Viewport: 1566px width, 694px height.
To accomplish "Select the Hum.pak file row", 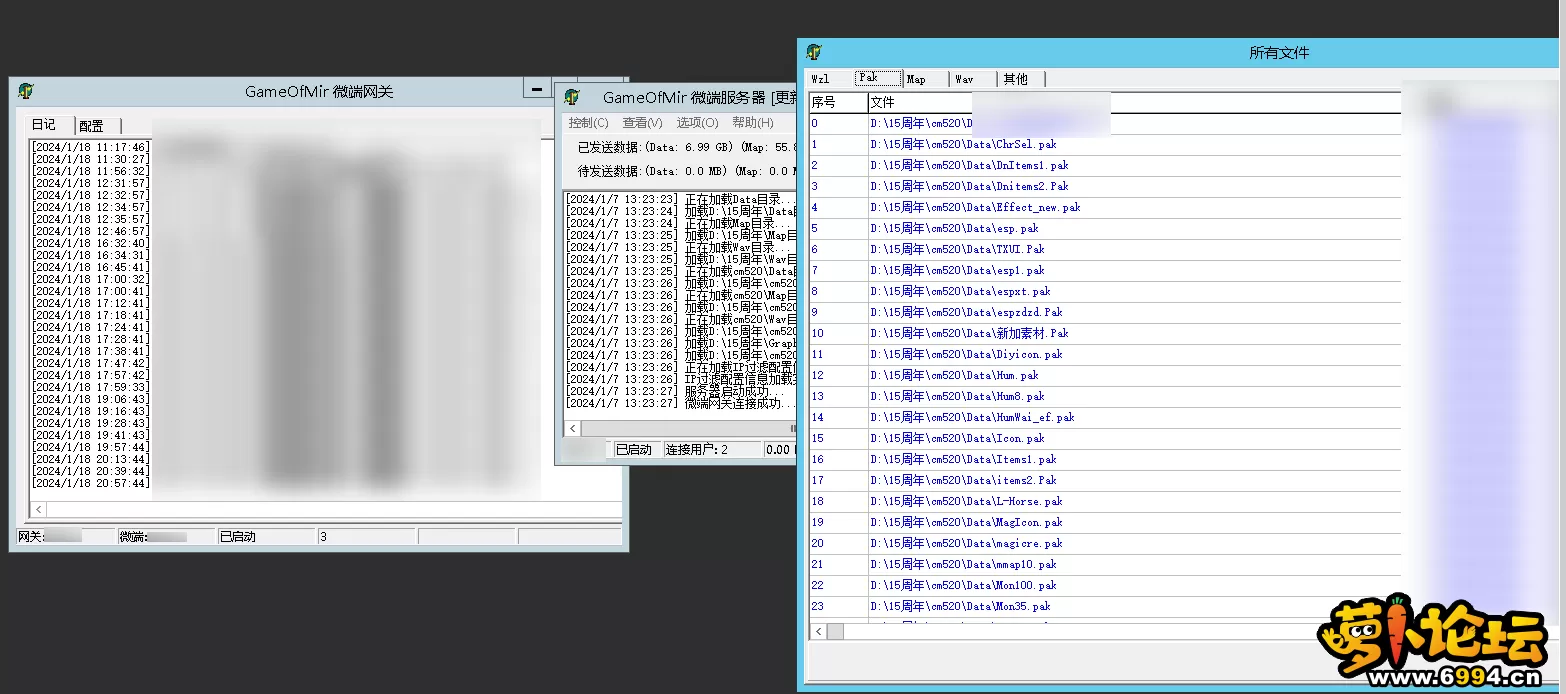I will click(x=1105, y=376).
